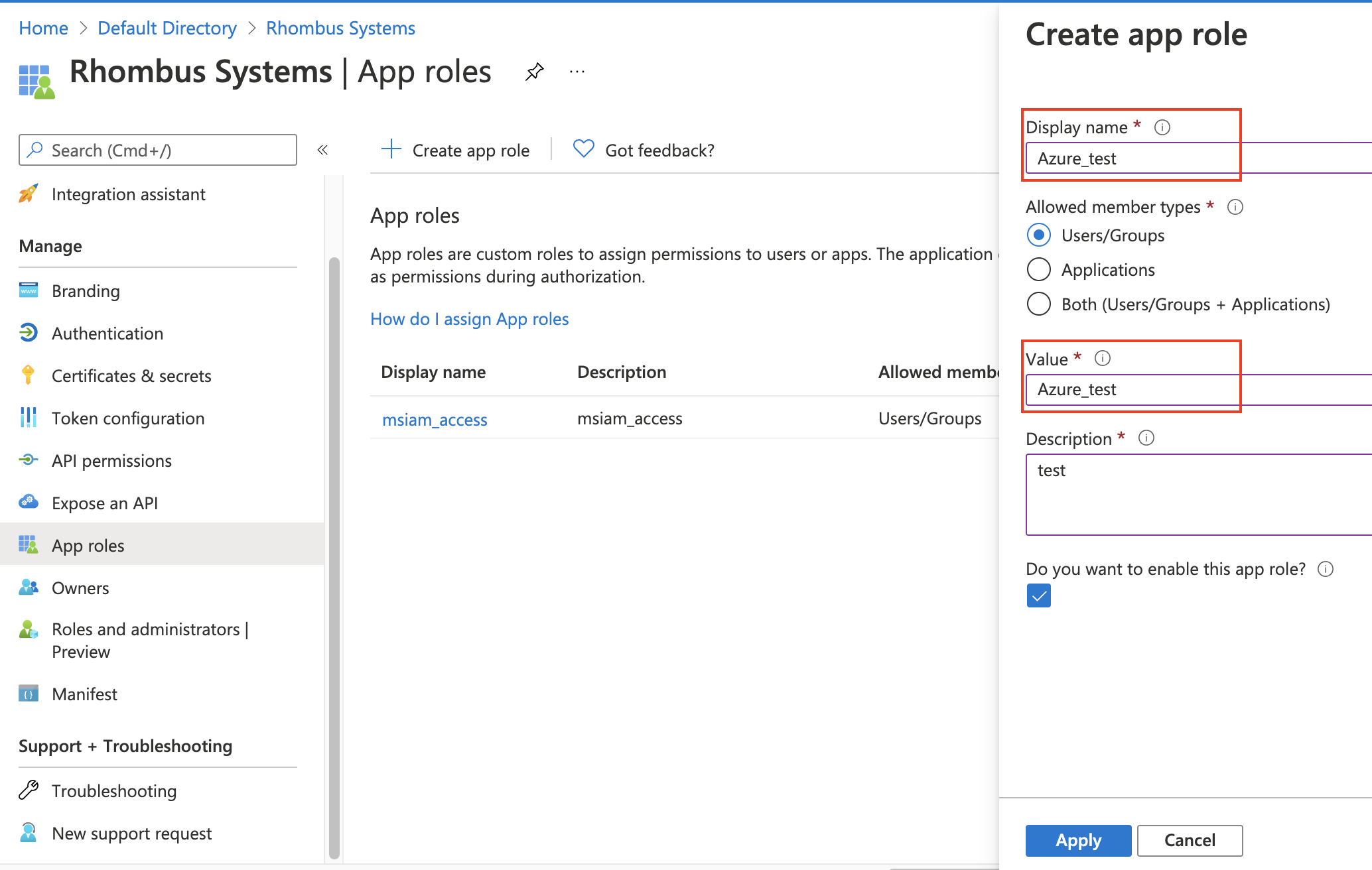Select the Applications radio button

coord(1039,269)
